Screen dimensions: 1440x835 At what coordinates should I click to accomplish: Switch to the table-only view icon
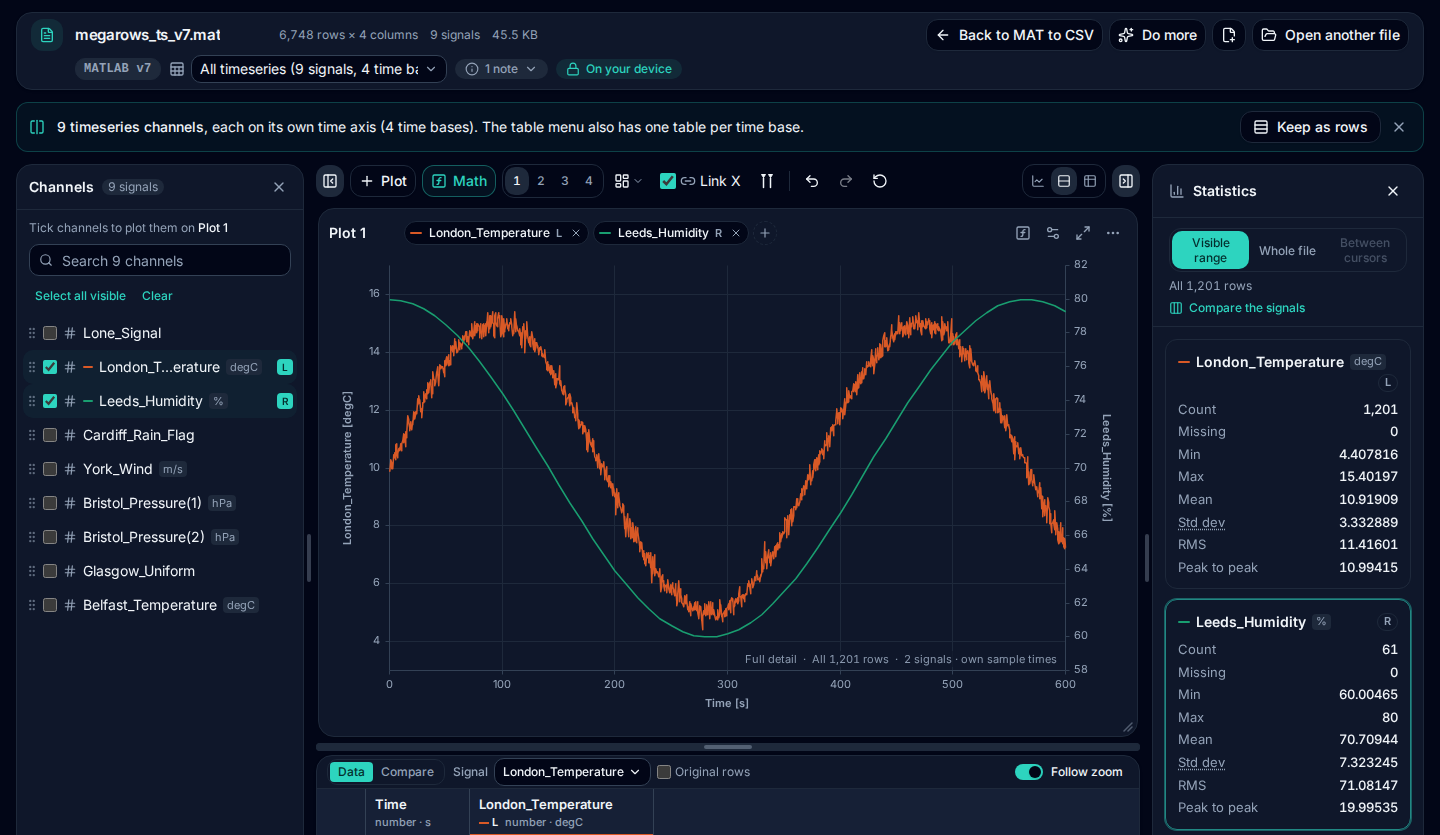(x=1090, y=181)
